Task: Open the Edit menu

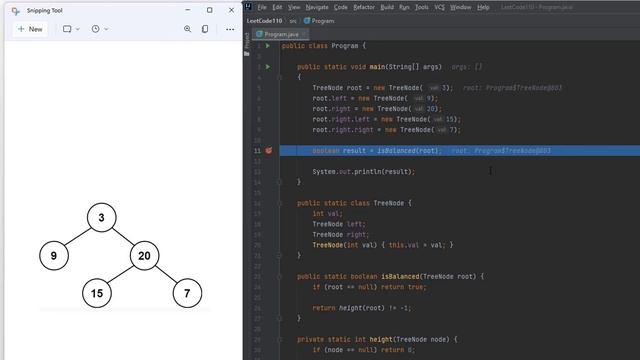Action: pos(277,7)
